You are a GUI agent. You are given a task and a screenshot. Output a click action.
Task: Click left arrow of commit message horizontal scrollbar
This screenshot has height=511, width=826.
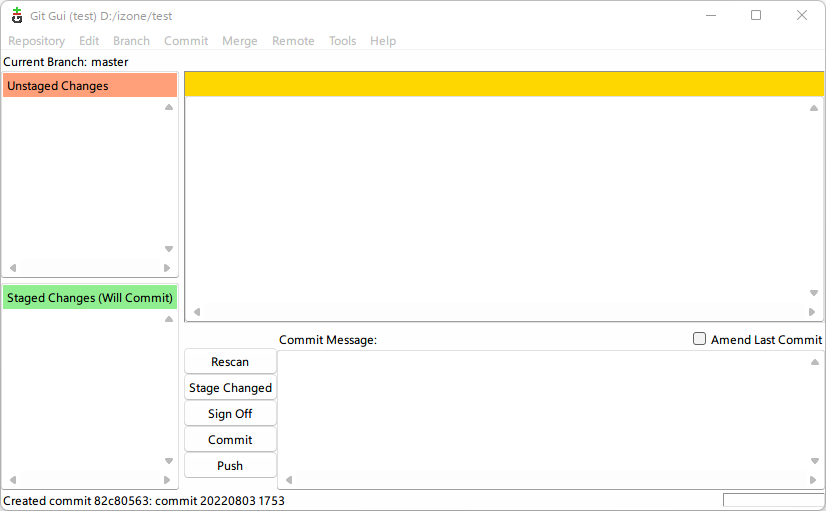click(x=289, y=480)
